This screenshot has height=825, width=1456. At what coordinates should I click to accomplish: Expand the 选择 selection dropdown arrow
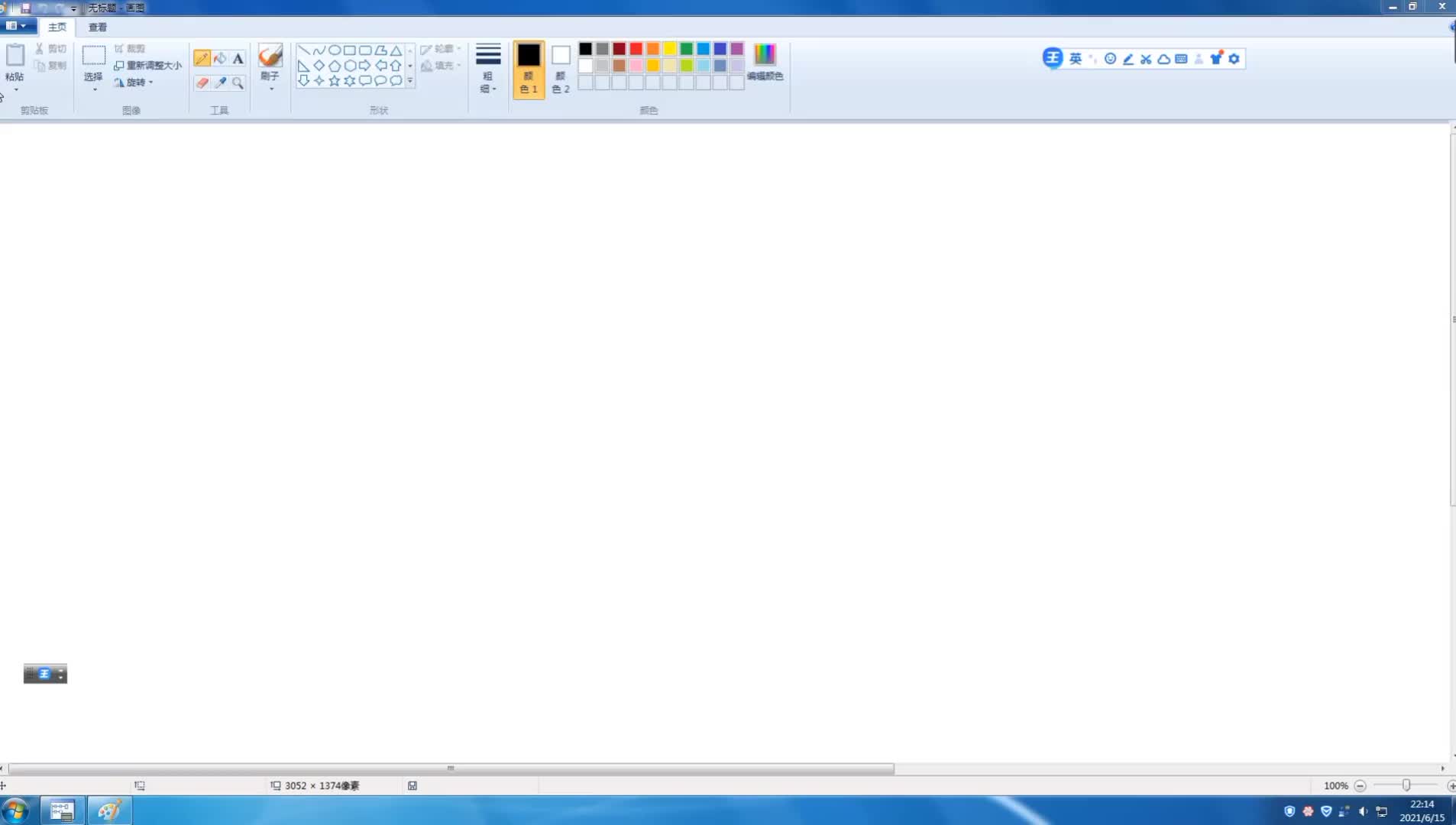pyautogui.click(x=94, y=90)
